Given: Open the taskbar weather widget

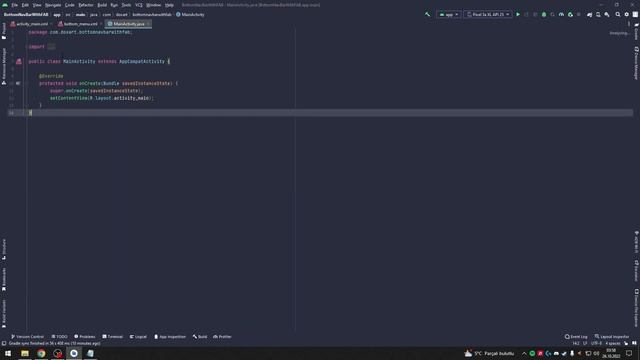Looking at the screenshot, I should [489, 353].
